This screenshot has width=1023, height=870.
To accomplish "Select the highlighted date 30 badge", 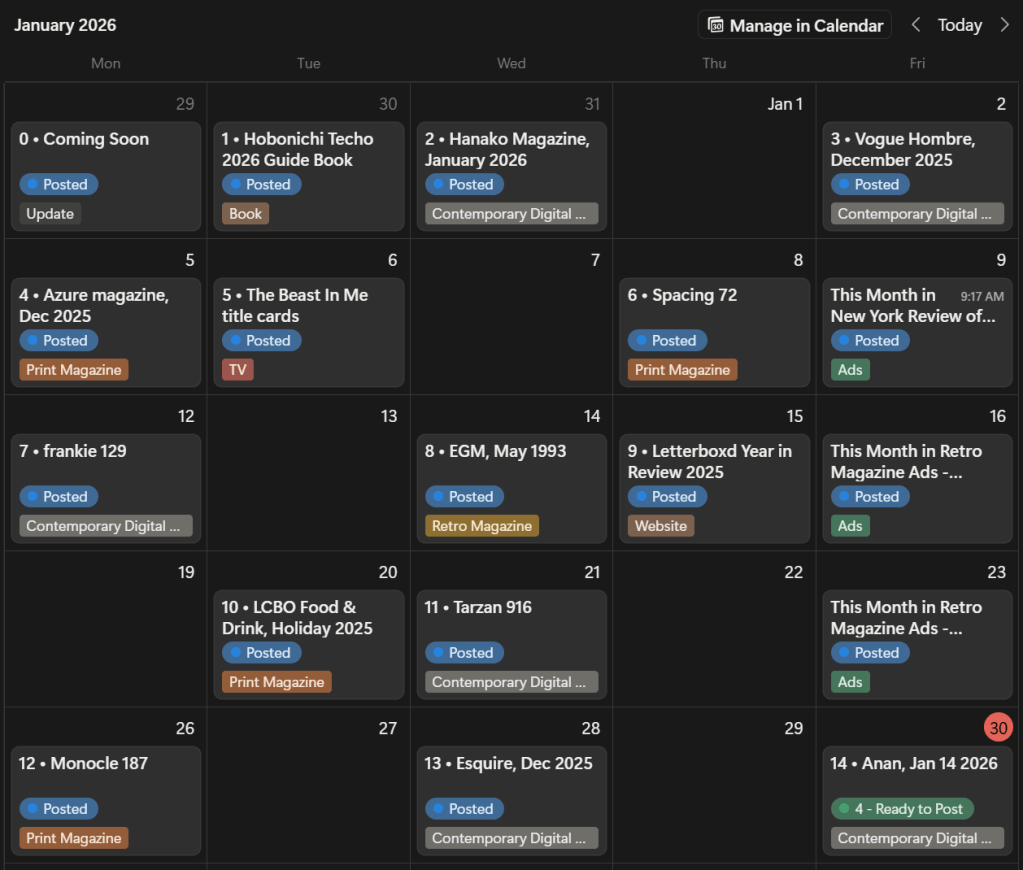I will coord(997,728).
